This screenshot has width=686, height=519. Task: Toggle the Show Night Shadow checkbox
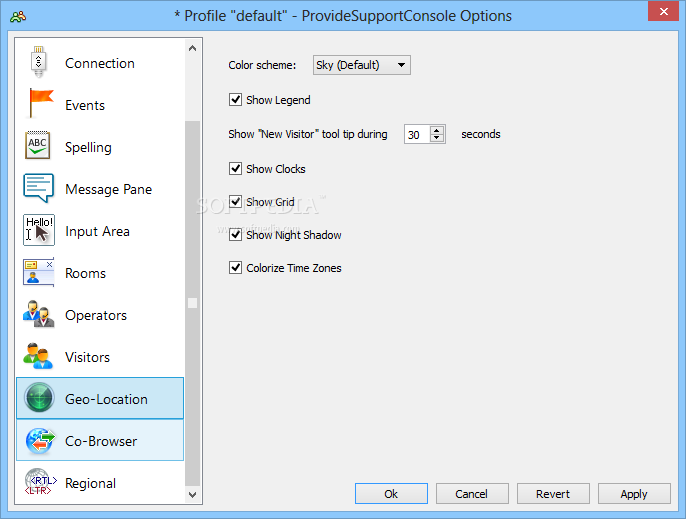coord(235,235)
